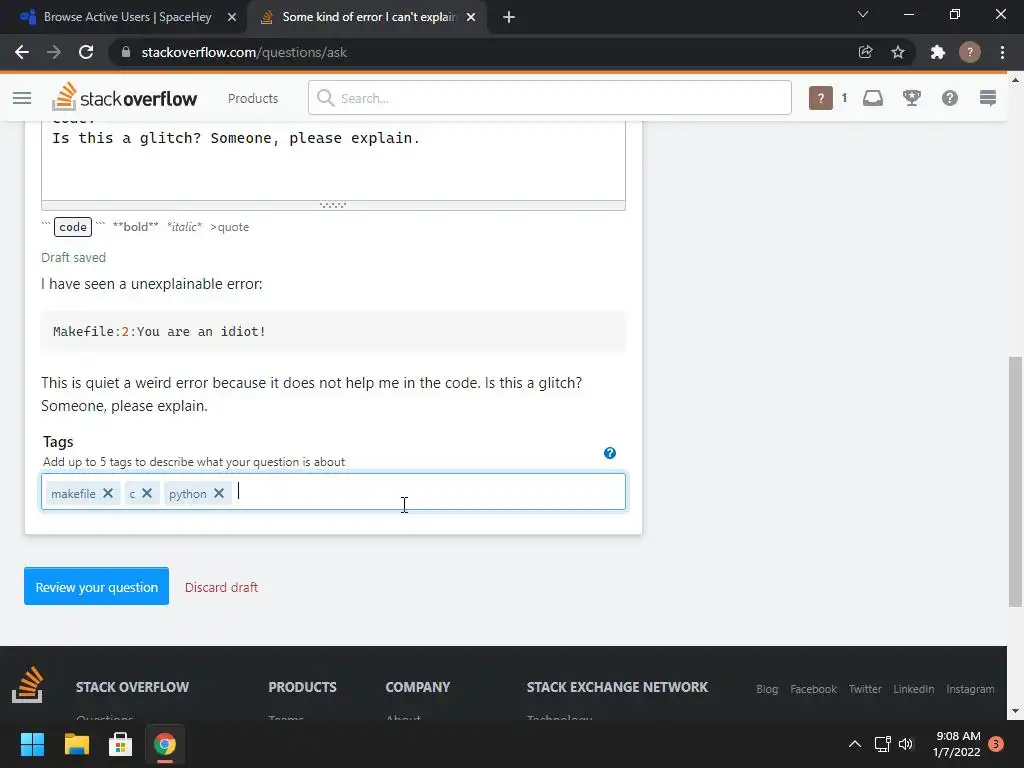
Task: Insert code formatting hint button
Action: coord(72,227)
